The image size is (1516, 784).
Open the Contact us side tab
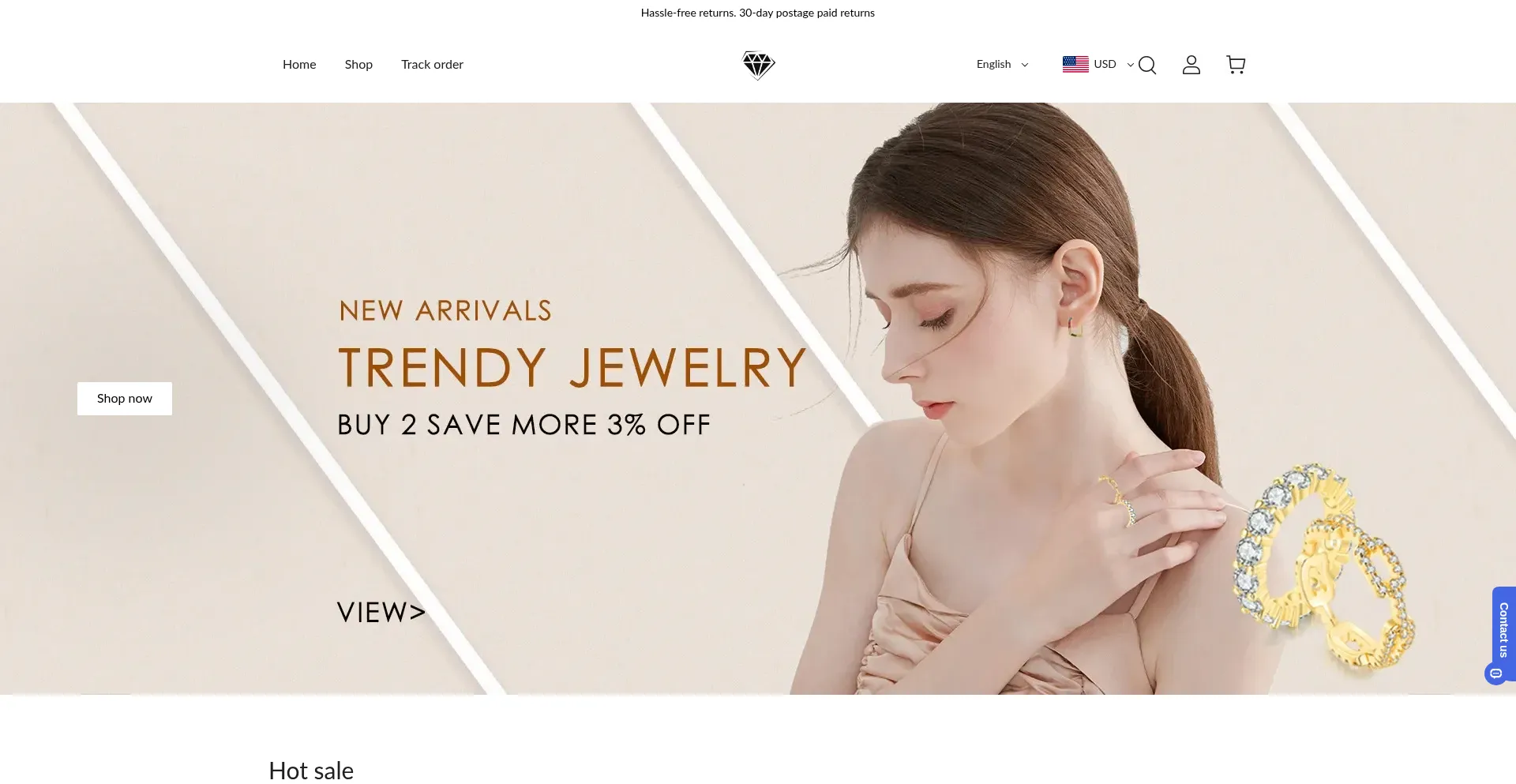(x=1503, y=630)
